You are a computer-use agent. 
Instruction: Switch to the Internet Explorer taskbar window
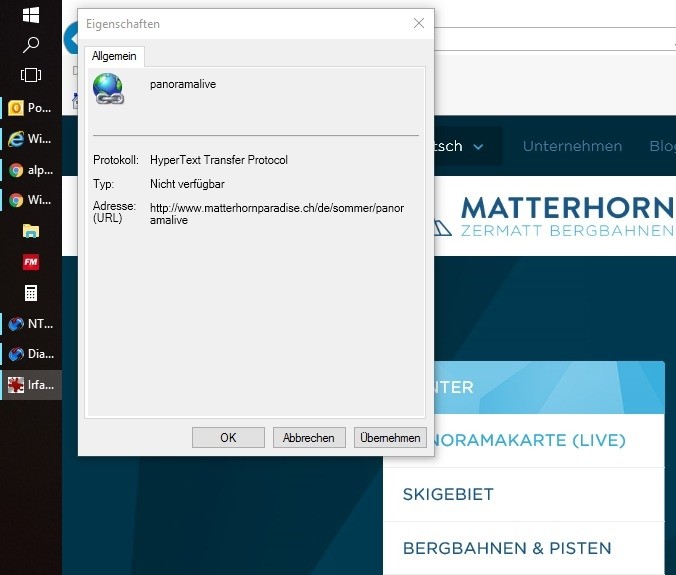tap(30, 139)
